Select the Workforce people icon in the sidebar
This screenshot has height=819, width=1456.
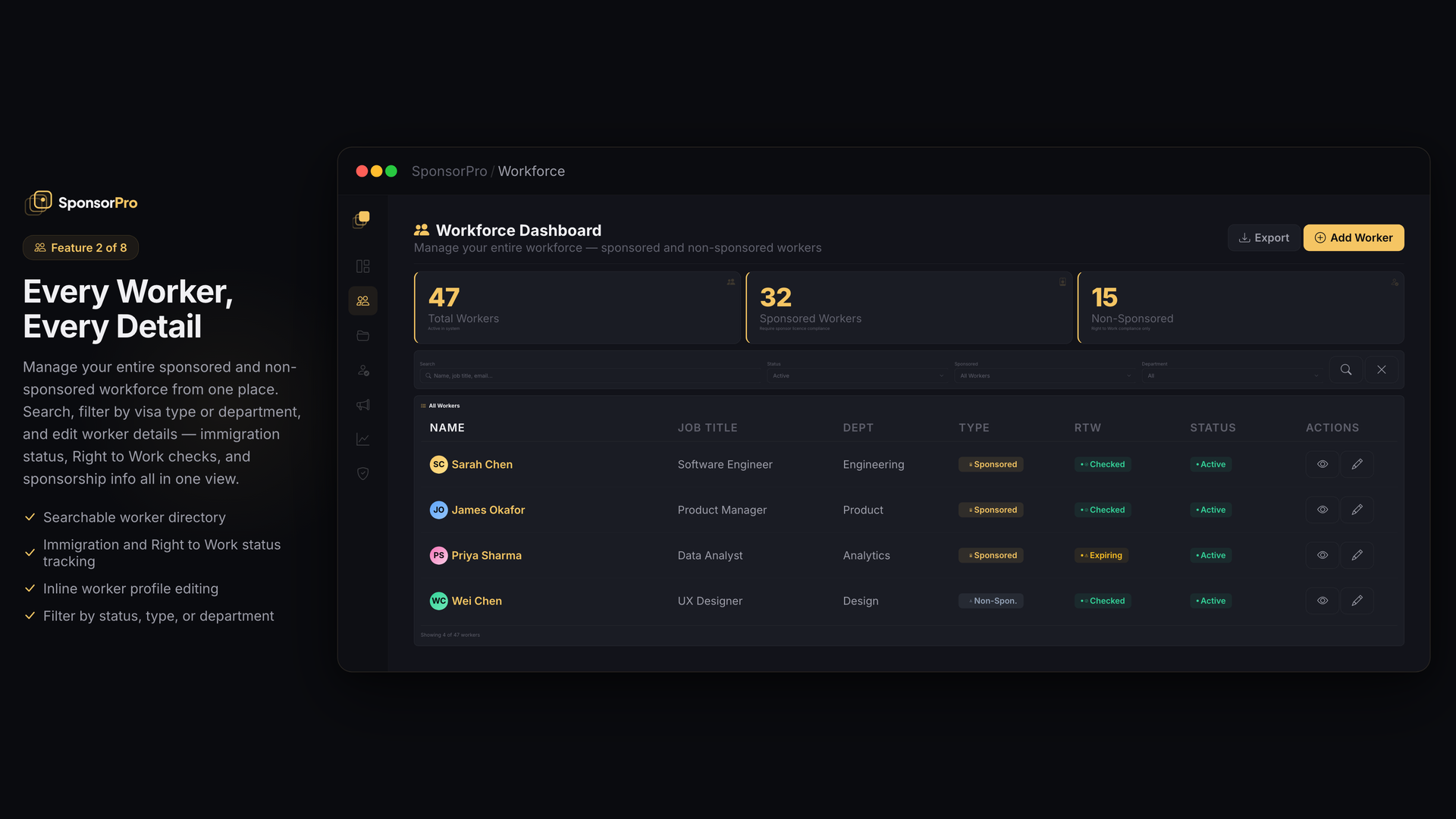click(x=362, y=300)
